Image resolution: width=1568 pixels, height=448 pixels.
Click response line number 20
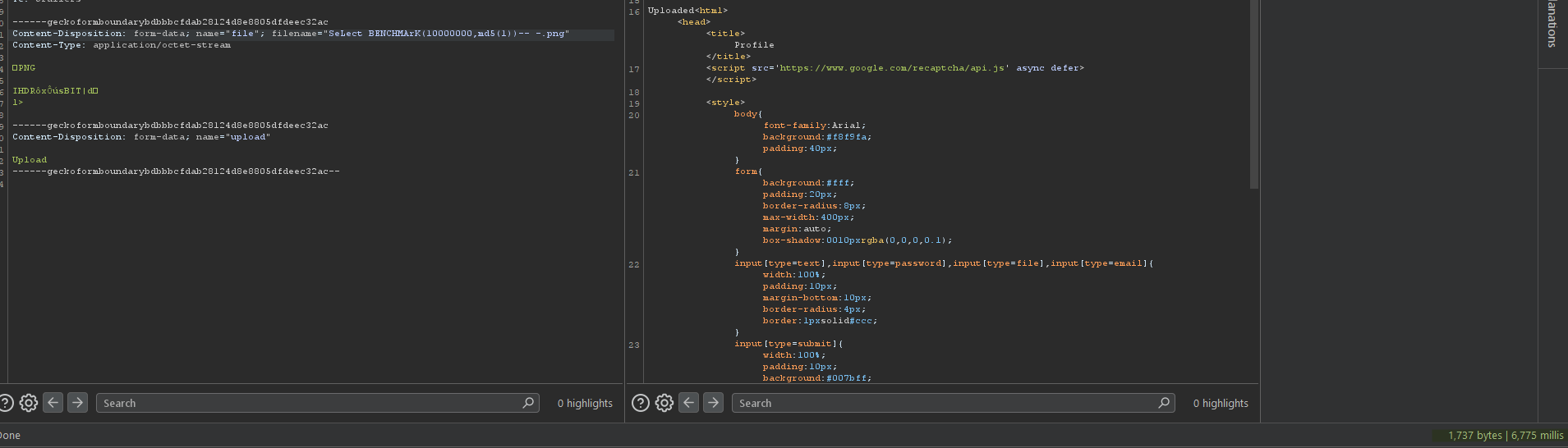point(634,116)
